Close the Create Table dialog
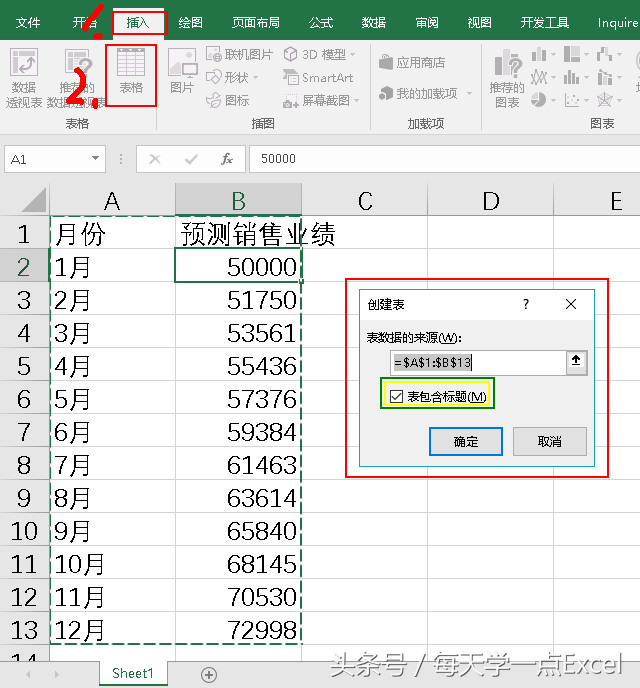Screen dimensions: 640x688 click(x=571, y=304)
